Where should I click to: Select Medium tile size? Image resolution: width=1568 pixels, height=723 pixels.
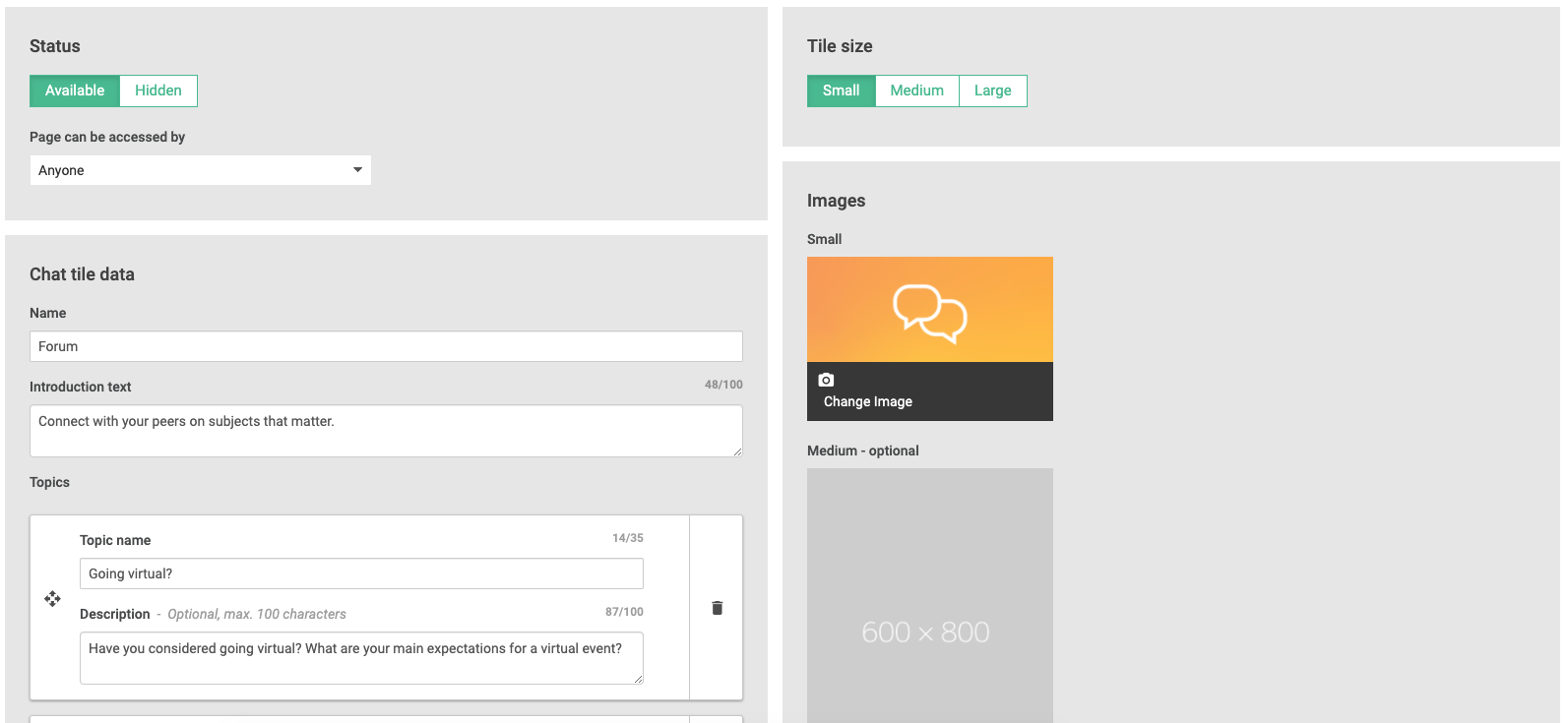point(917,90)
